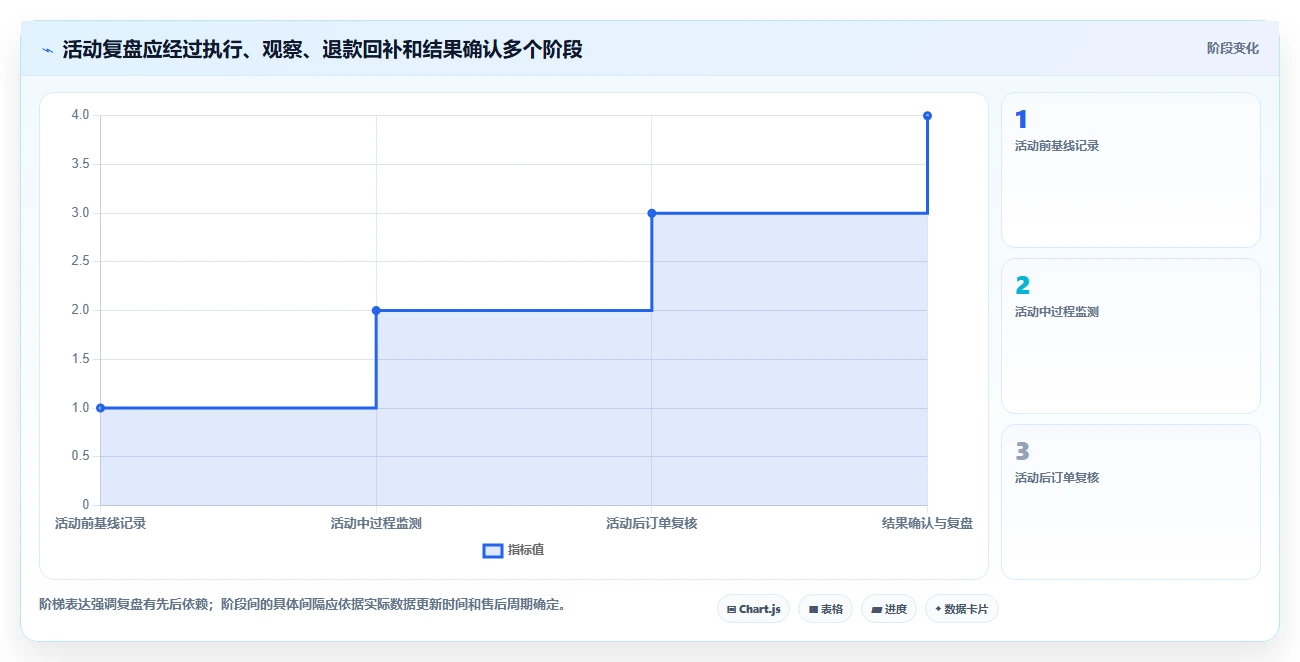
Task: Click the lightning icon beside the title
Action: tap(48, 49)
